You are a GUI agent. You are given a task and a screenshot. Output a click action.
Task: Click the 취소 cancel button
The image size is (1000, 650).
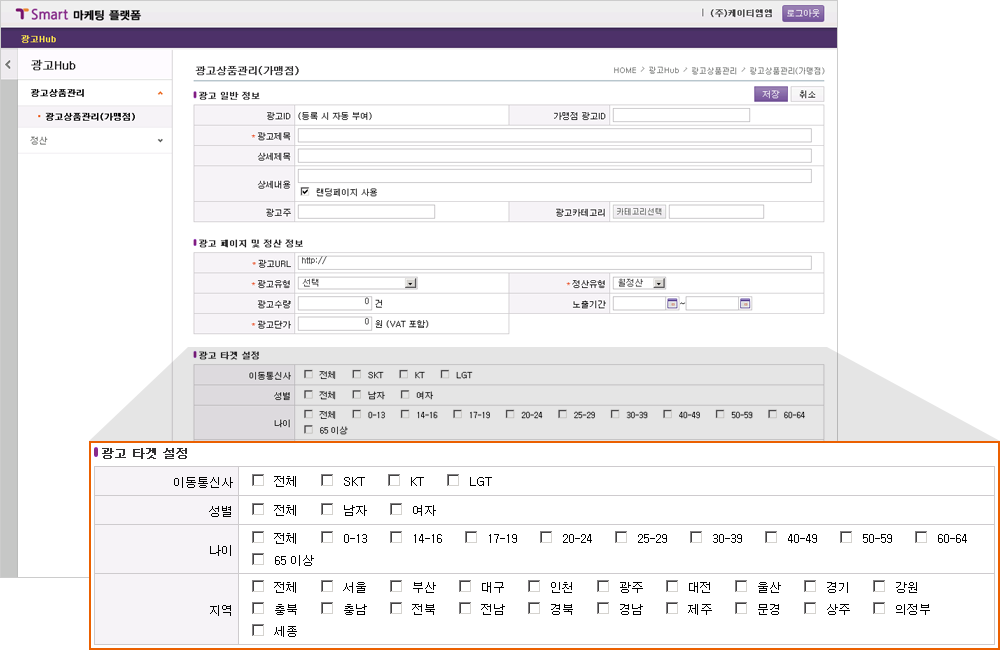tap(807, 94)
